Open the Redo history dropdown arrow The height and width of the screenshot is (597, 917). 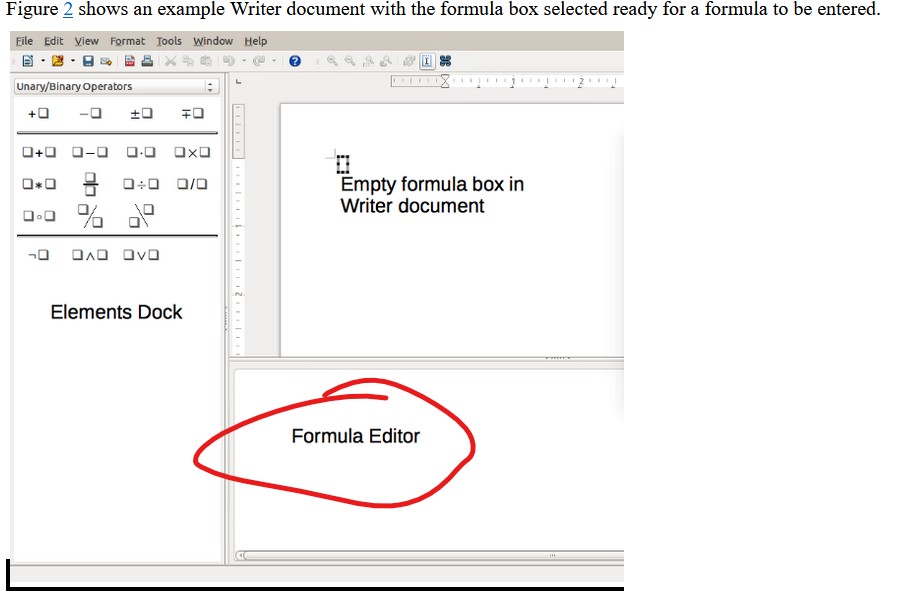point(274,60)
